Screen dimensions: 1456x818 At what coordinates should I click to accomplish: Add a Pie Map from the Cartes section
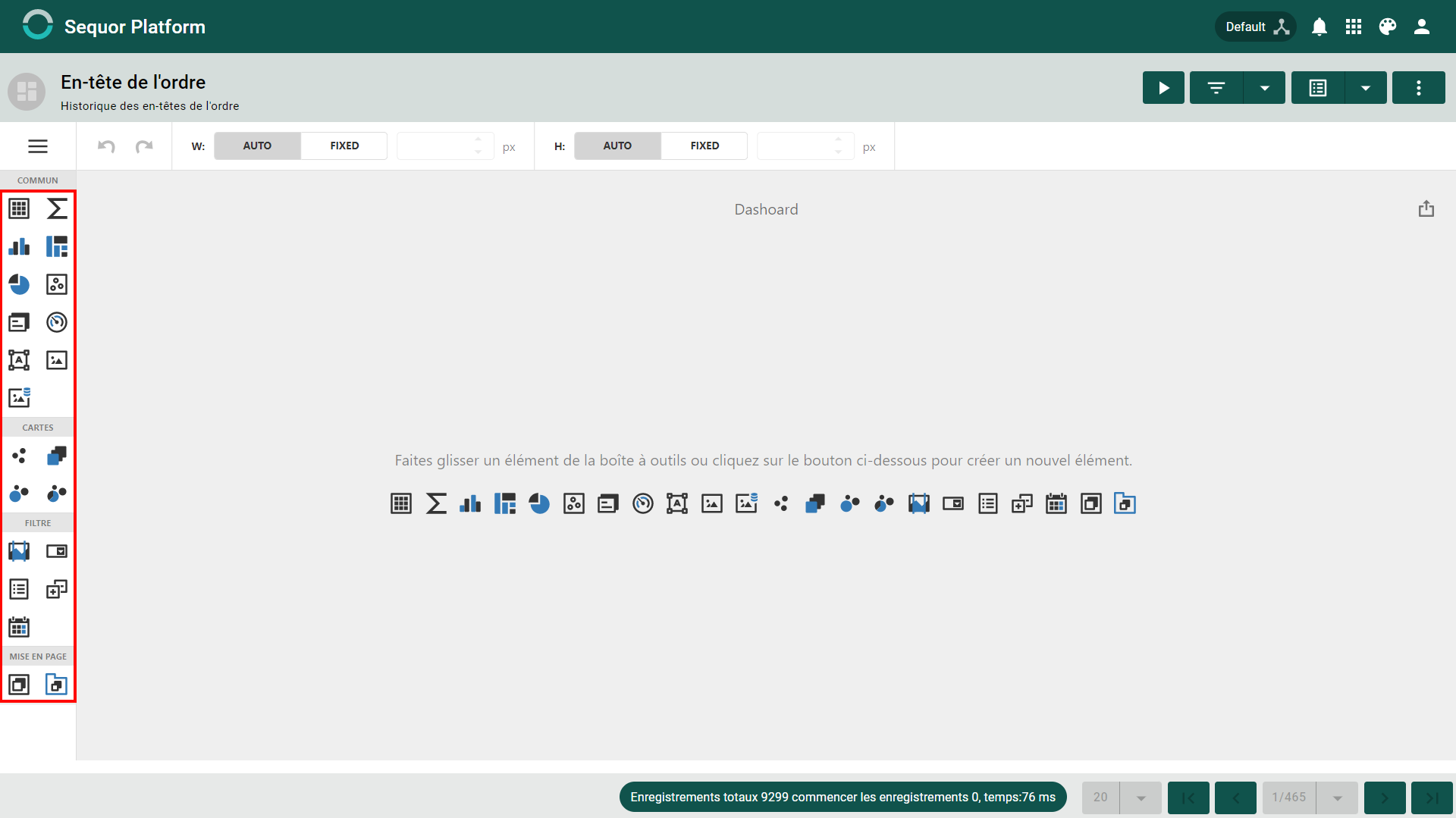coord(57,494)
